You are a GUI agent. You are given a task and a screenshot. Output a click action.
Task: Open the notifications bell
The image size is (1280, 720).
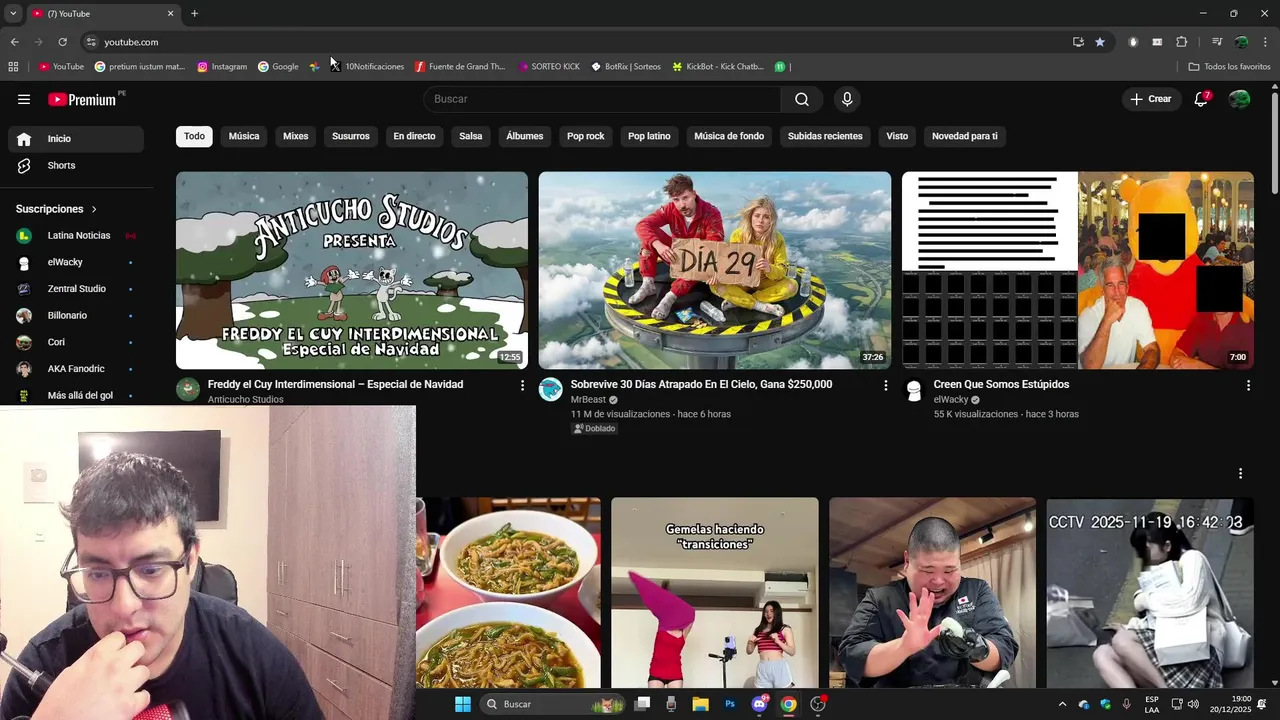pyautogui.click(x=1202, y=99)
